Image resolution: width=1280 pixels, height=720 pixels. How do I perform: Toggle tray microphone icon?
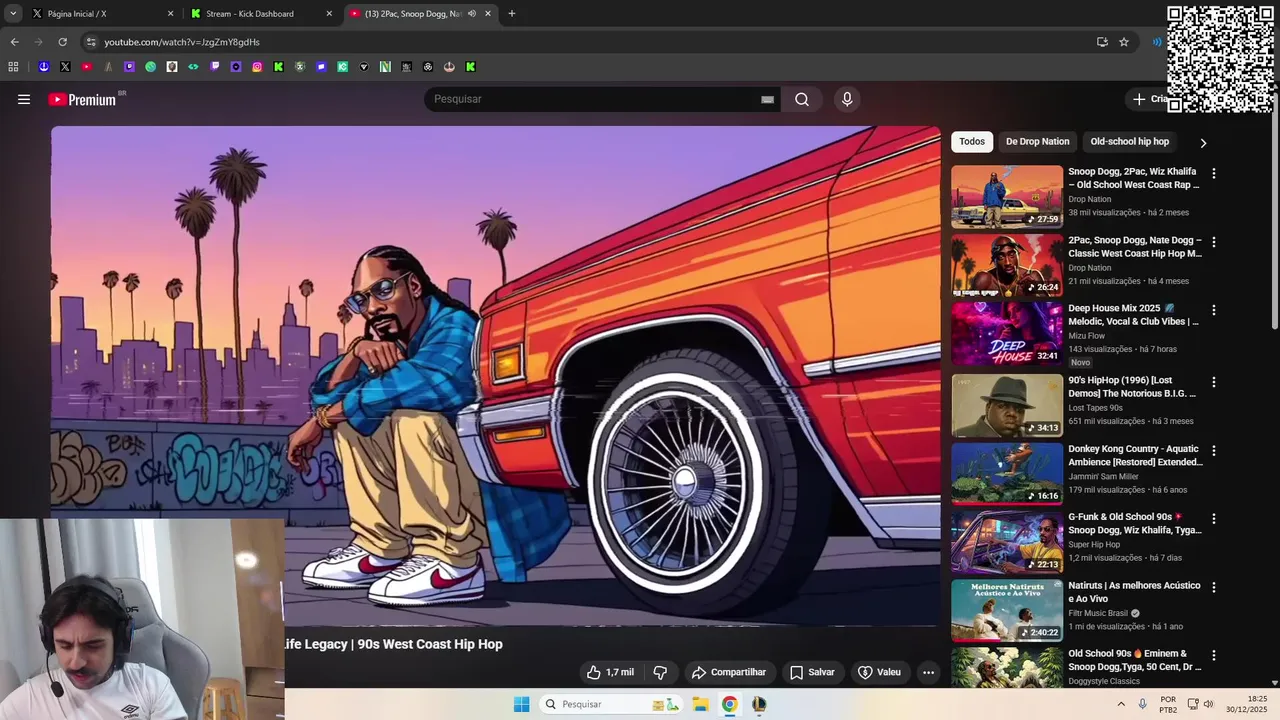pos(1142,704)
